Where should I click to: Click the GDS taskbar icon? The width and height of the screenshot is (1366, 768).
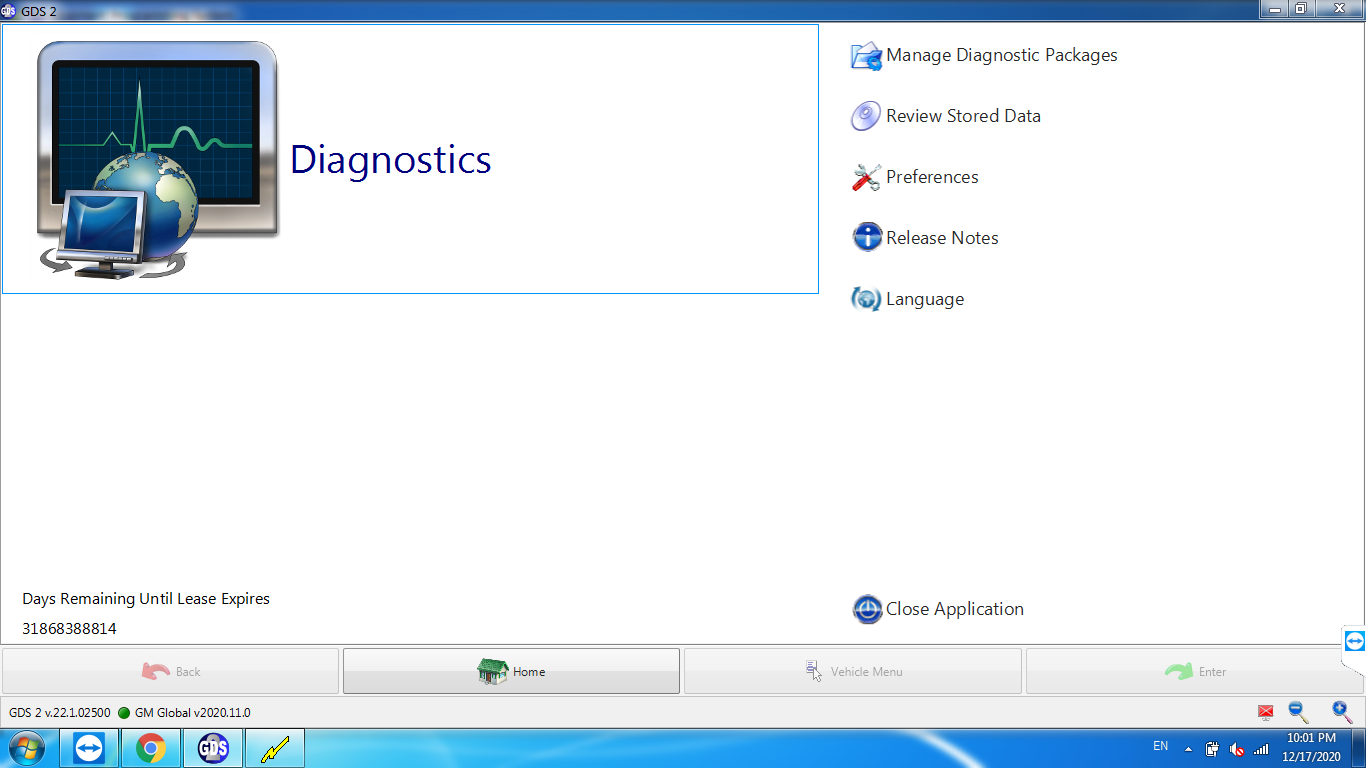(213, 748)
